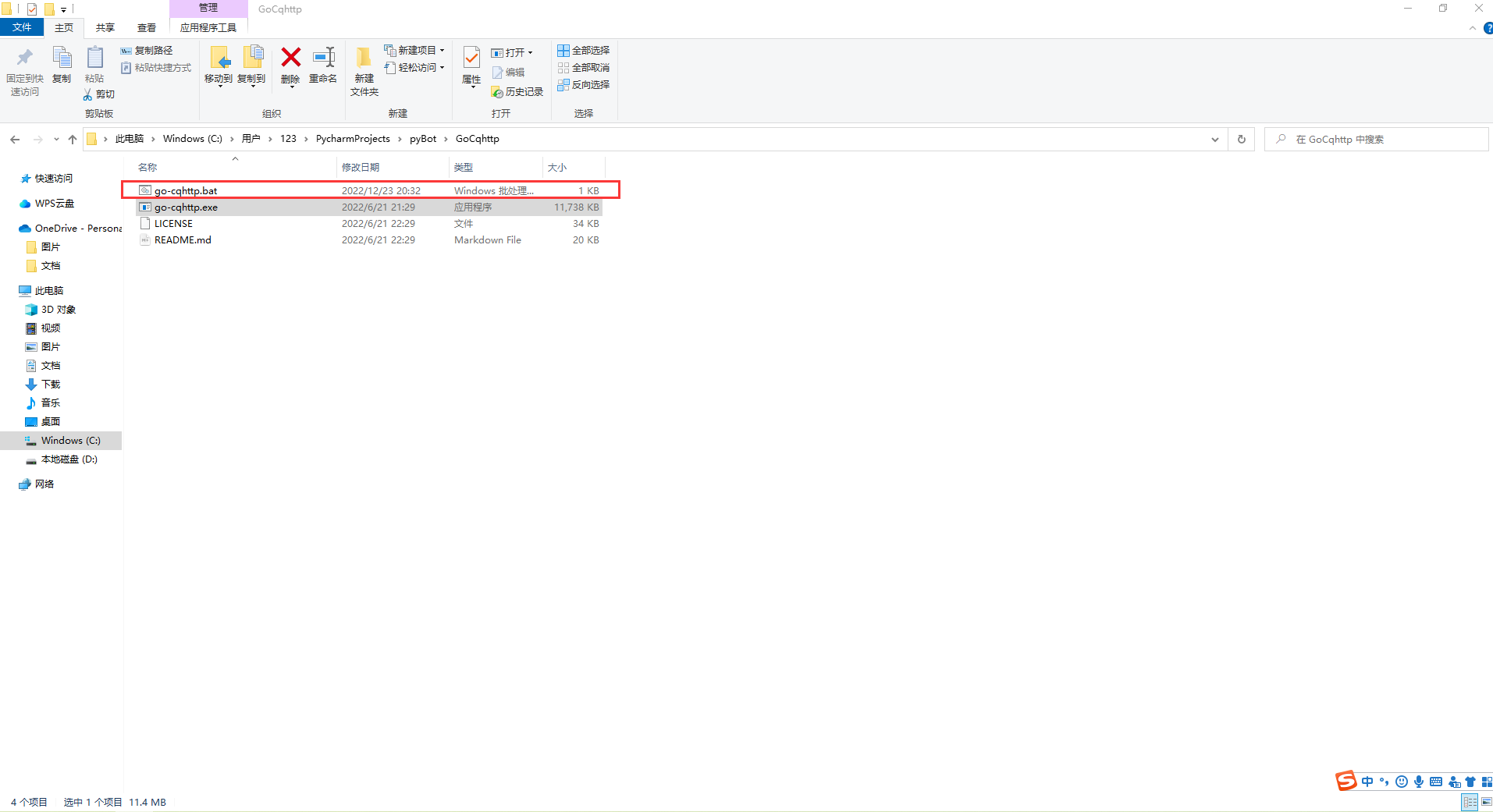Click the Sogou input method S icon
This screenshot has width=1493, height=812.
coord(1345,781)
